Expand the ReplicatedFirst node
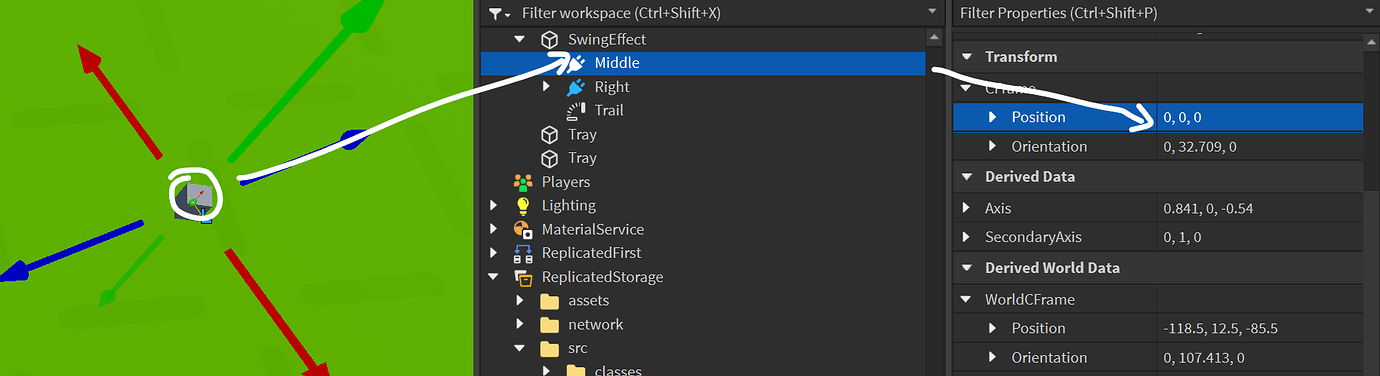 tap(493, 253)
